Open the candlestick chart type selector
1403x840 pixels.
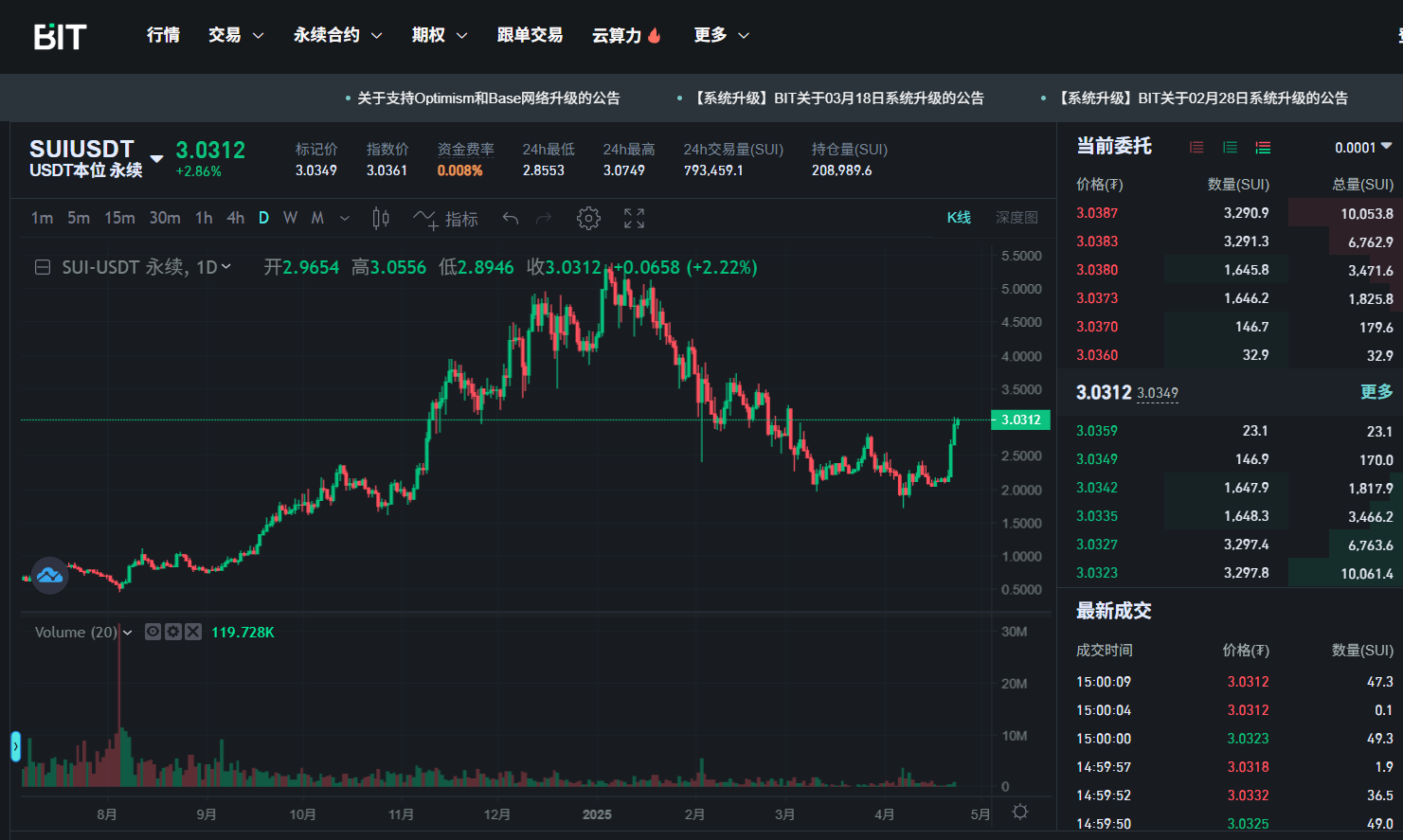tap(381, 219)
